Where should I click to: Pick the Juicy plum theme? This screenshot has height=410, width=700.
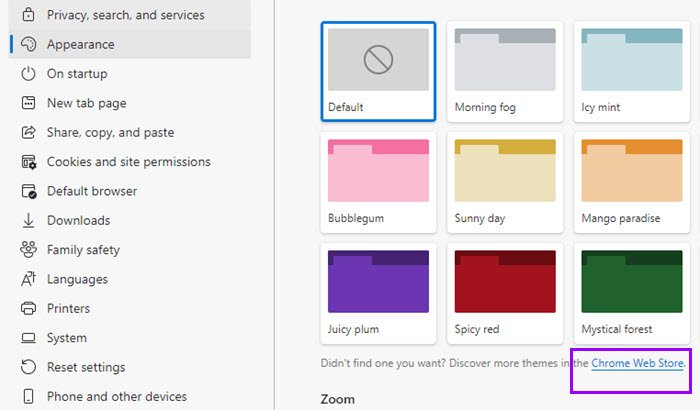coord(378,293)
